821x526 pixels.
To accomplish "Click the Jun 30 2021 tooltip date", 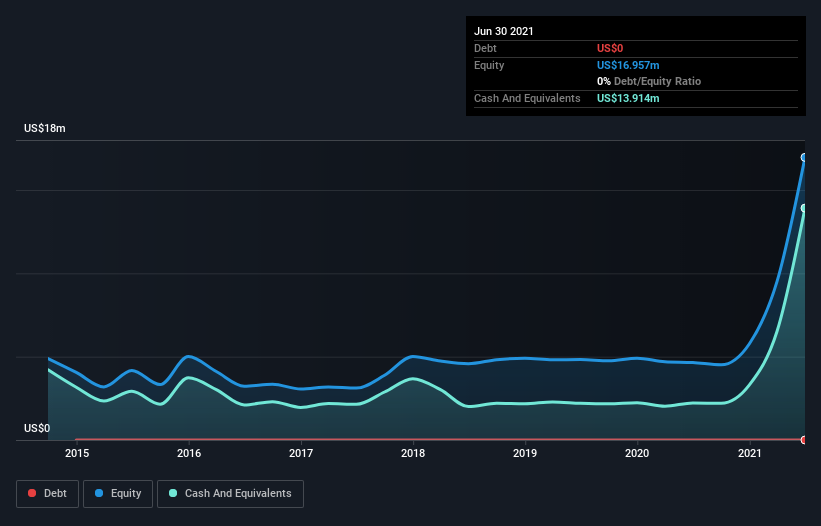I will pos(504,31).
